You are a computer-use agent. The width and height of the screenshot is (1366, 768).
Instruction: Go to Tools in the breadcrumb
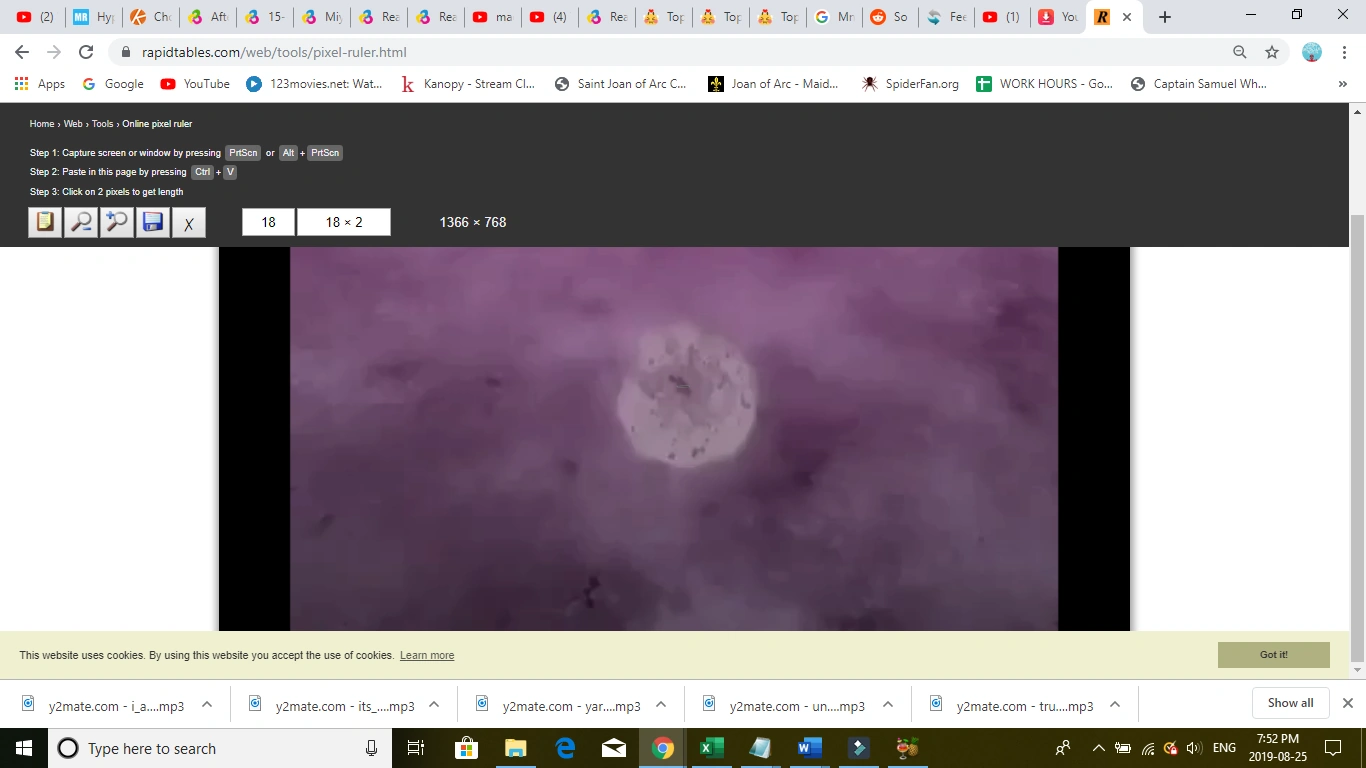pos(103,124)
